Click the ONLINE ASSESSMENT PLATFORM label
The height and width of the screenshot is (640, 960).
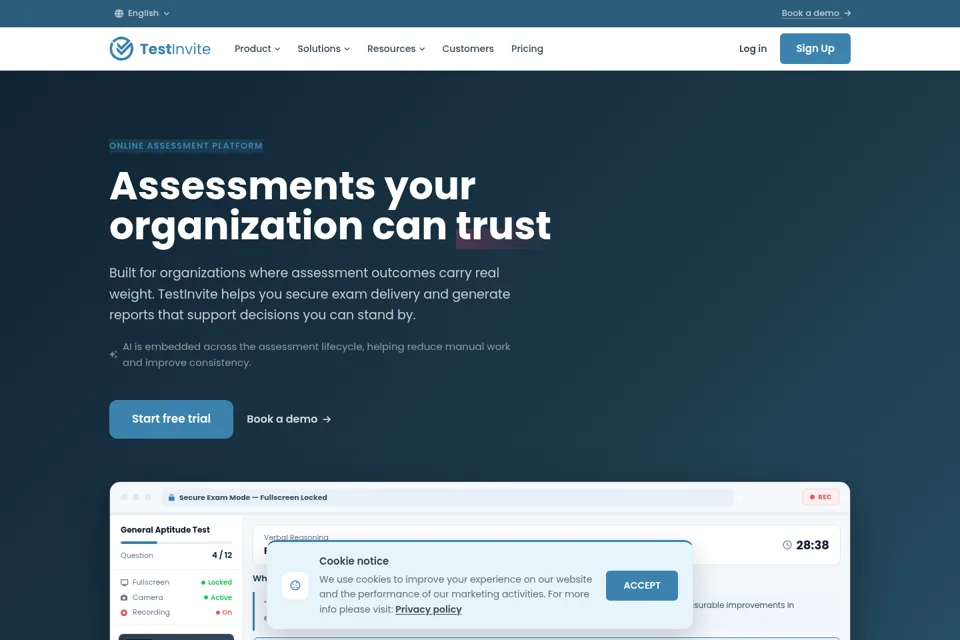click(x=186, y=146)
